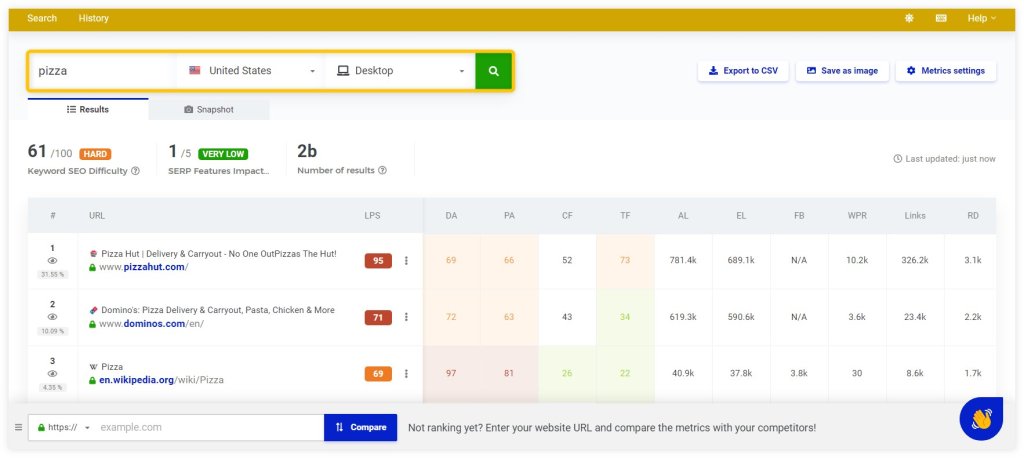Open the Search menu item
The height and width of the screenshot is (458, 1024).
[42, 18]
